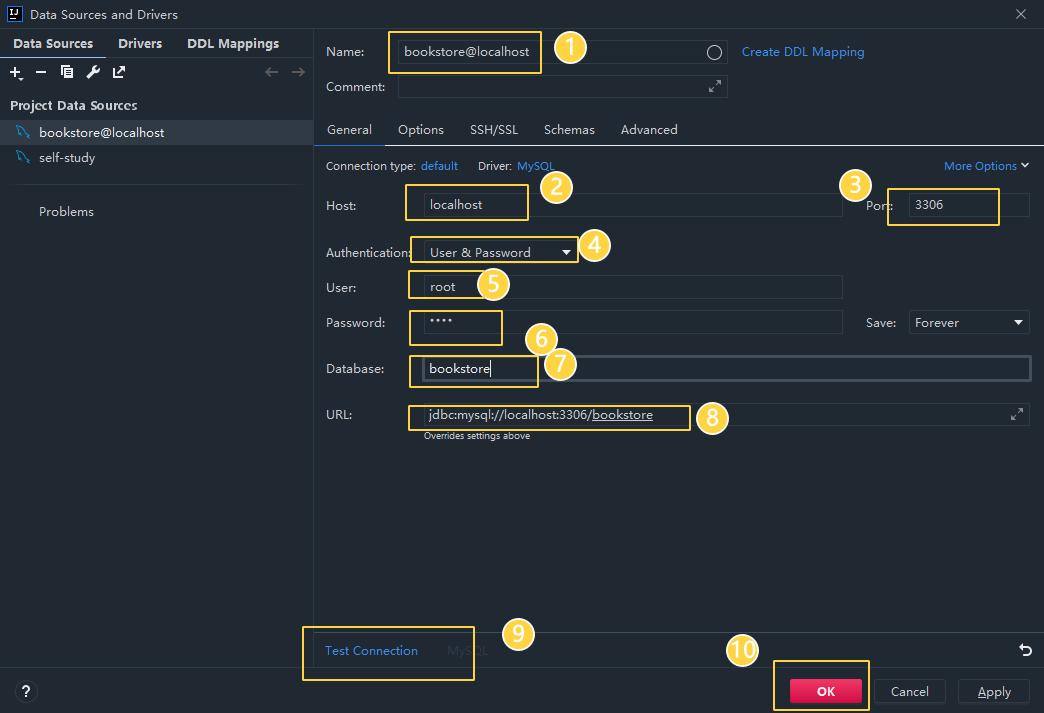Open the Schemas tab
Image resolution: width=1044 pixels, height=713 pixels.
coord(569,130)
